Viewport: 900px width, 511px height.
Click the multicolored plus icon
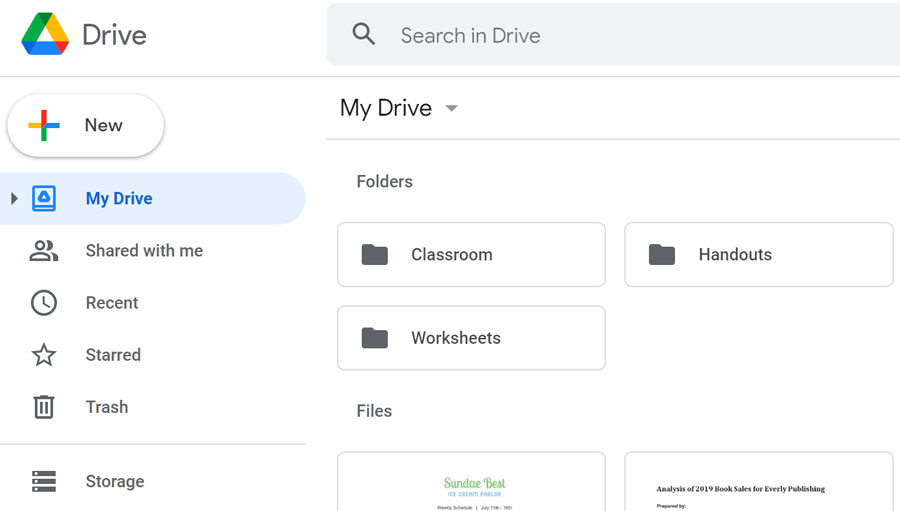pyautogui.click(x=44, y=126)
